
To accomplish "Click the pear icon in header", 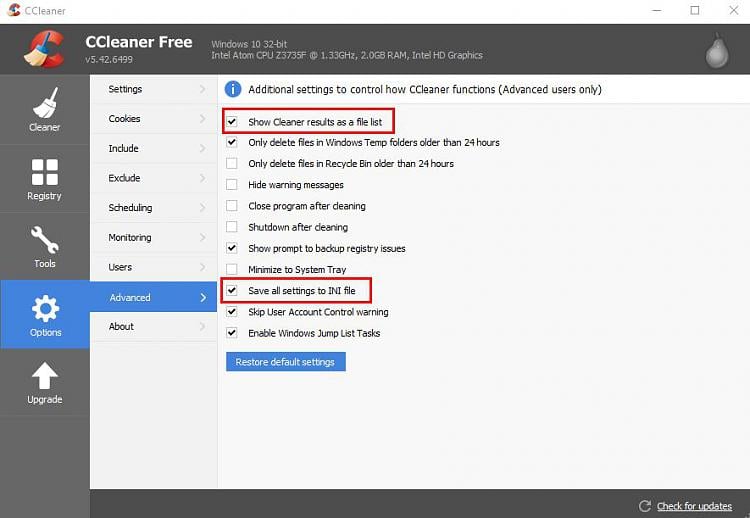I will [x=717, y=50].
